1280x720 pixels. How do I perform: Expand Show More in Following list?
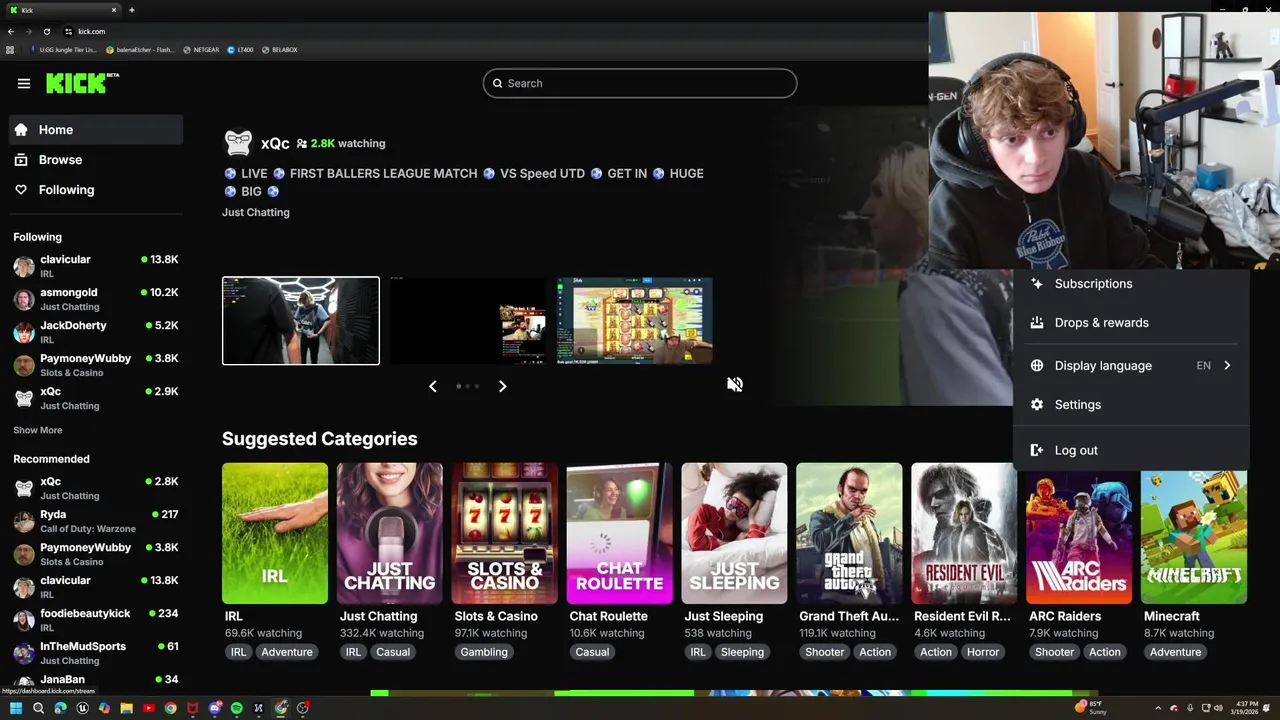coord(38,430)
